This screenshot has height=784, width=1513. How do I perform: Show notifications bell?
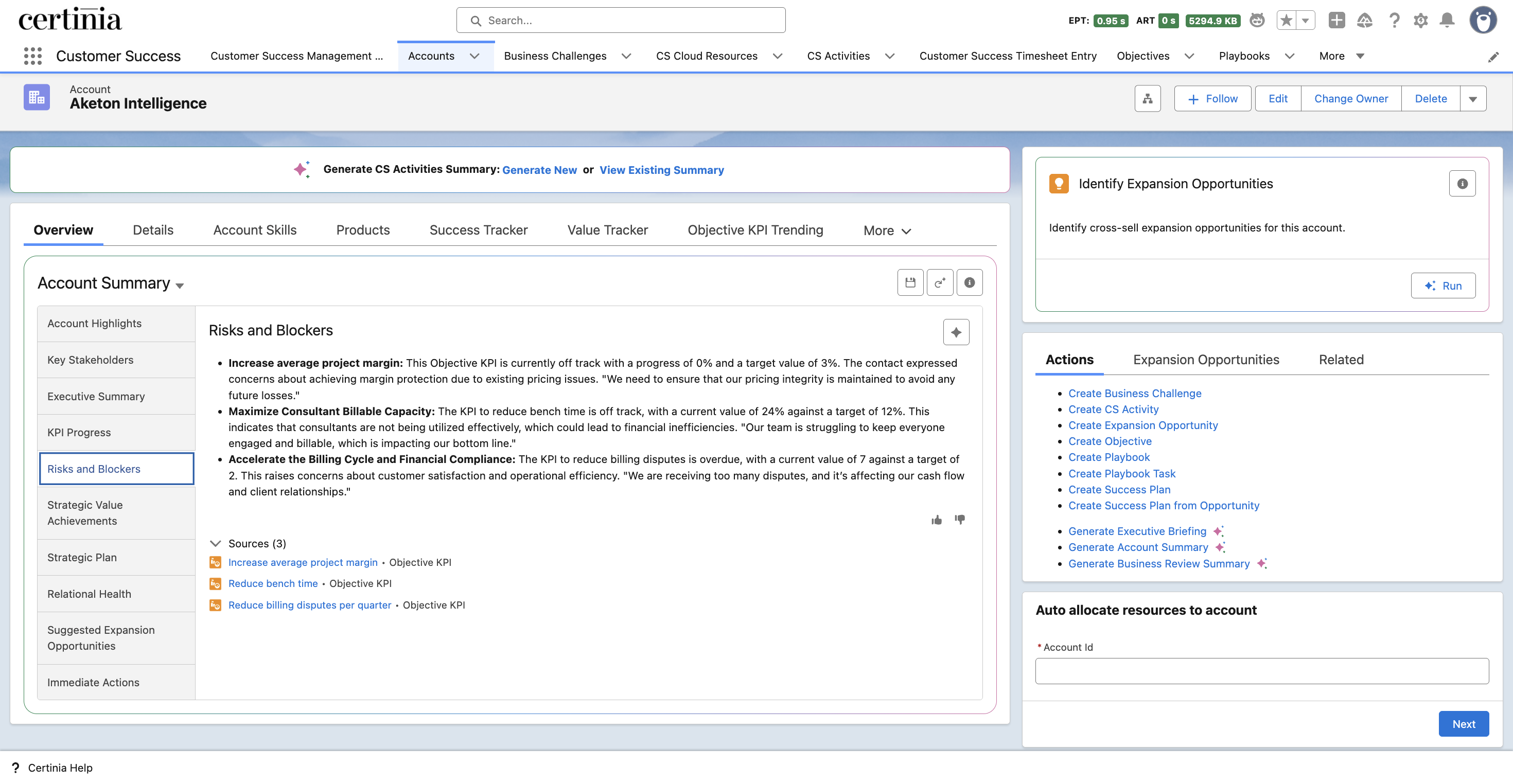pyautogui.click(x=1447, y=21)
